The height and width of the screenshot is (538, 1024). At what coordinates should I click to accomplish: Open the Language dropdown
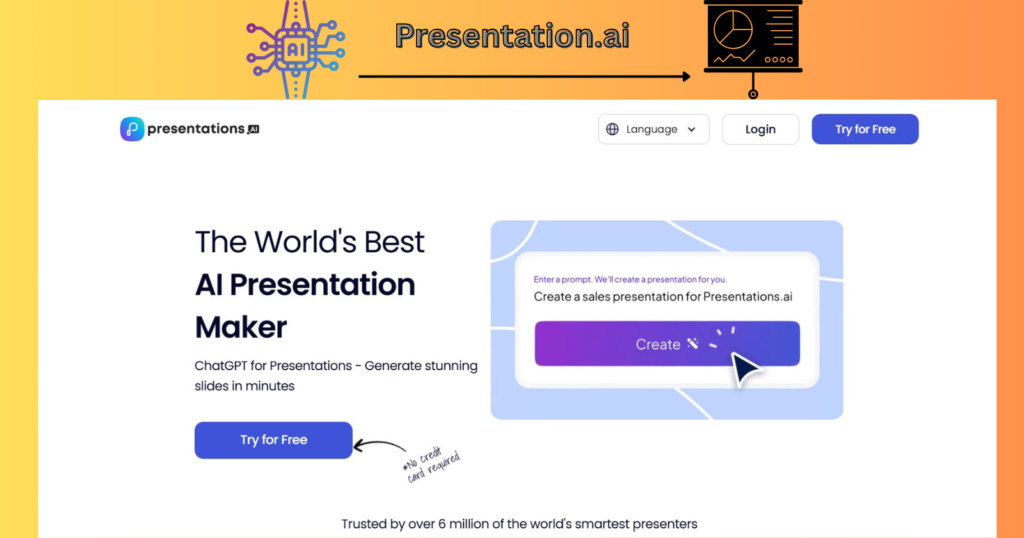(653, 129)
